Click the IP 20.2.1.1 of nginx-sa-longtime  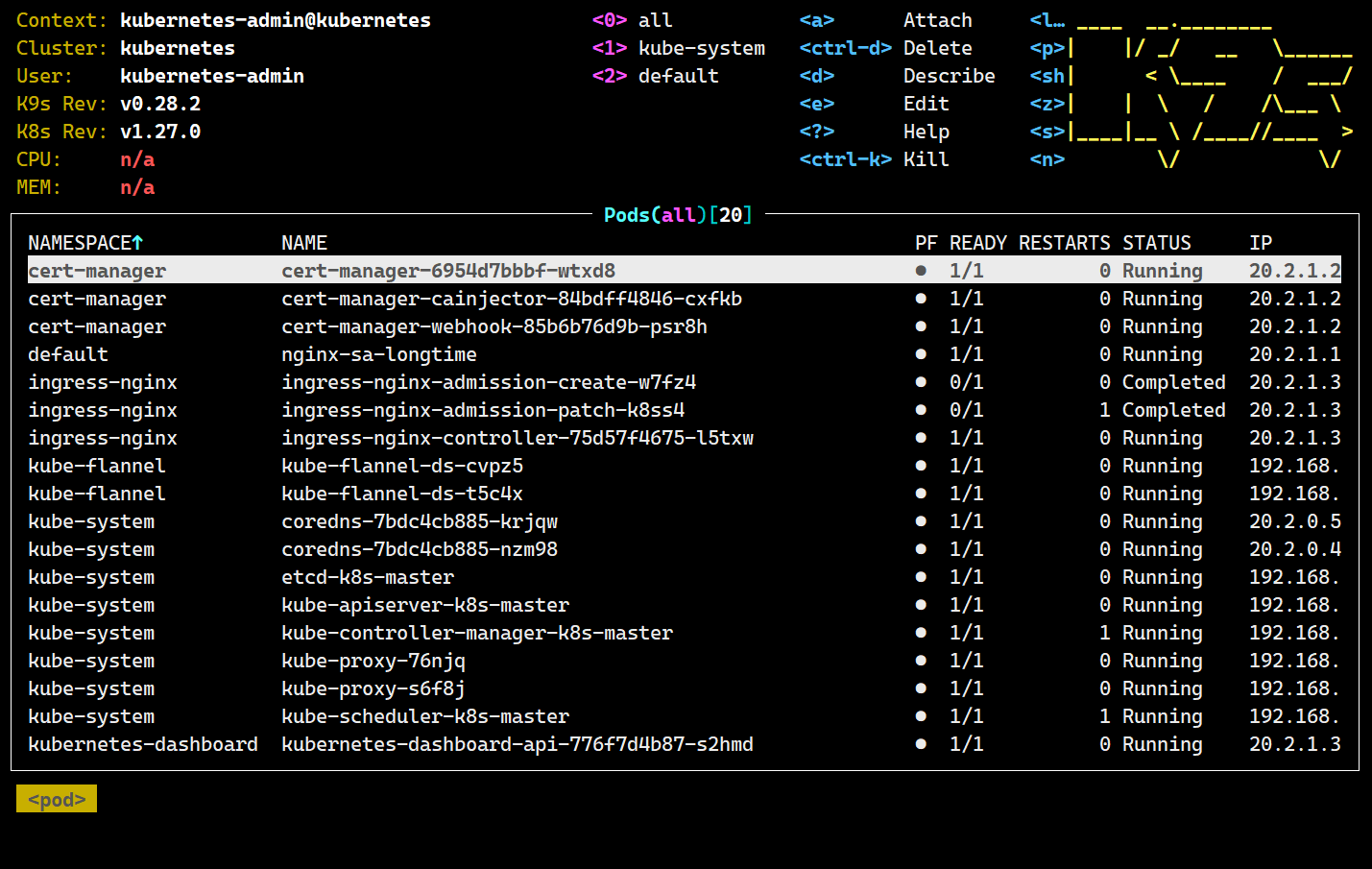point(1295,354)
